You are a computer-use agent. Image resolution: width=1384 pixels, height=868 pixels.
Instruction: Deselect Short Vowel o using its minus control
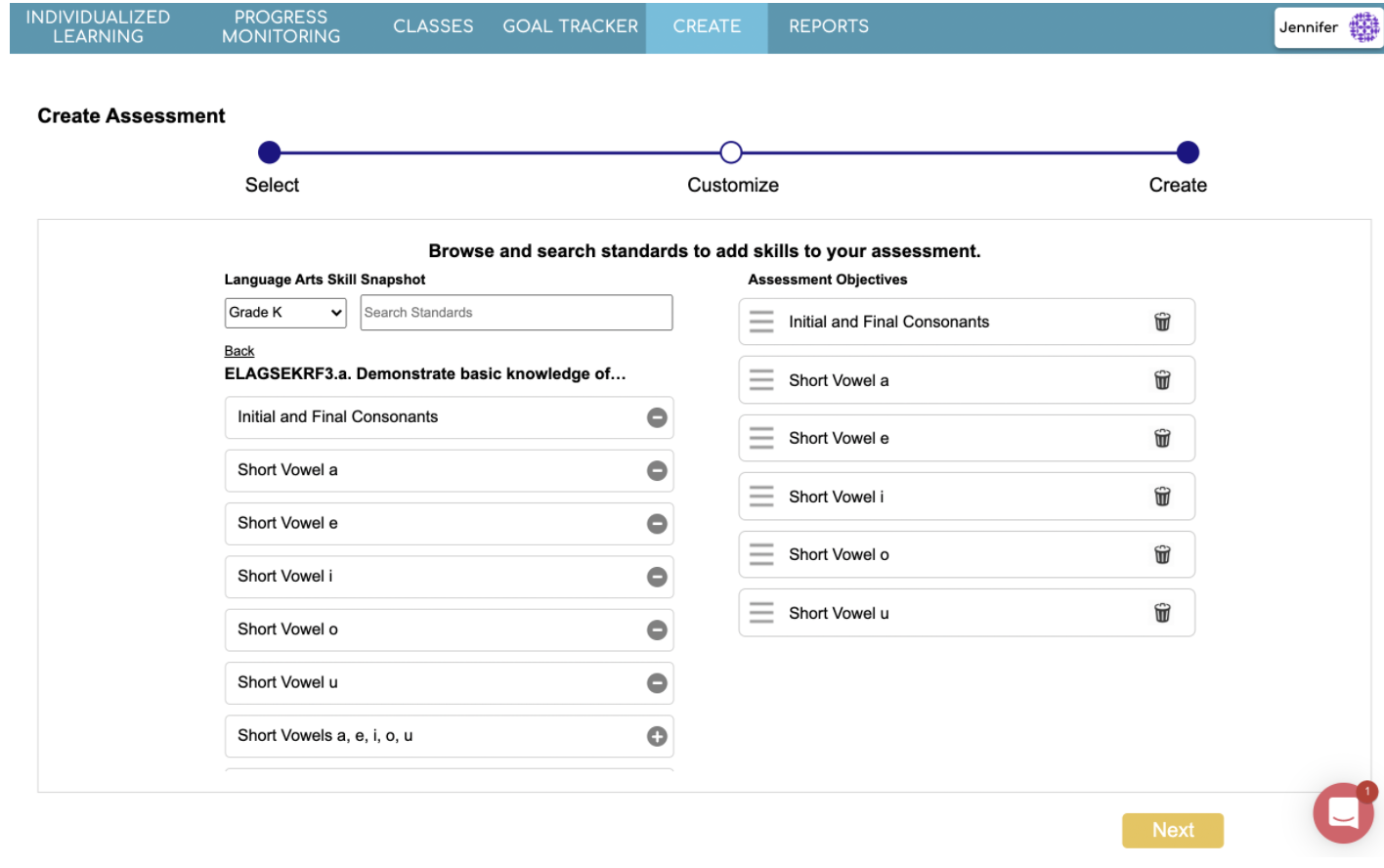[656, 629]
